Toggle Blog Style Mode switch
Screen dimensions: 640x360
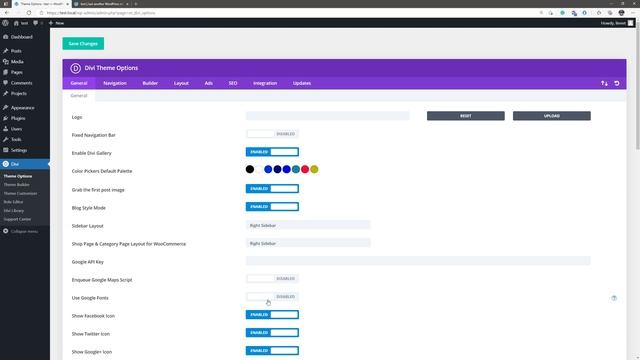(x=272, y=207)
